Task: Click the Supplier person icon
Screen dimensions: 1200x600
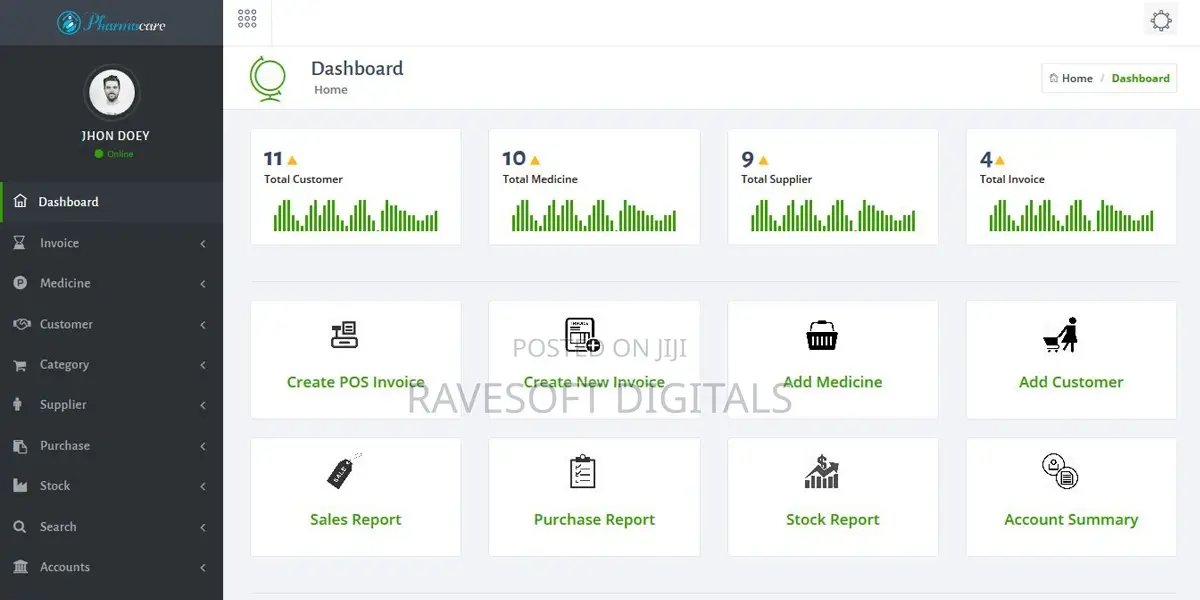Action: [x=17, y=405]
